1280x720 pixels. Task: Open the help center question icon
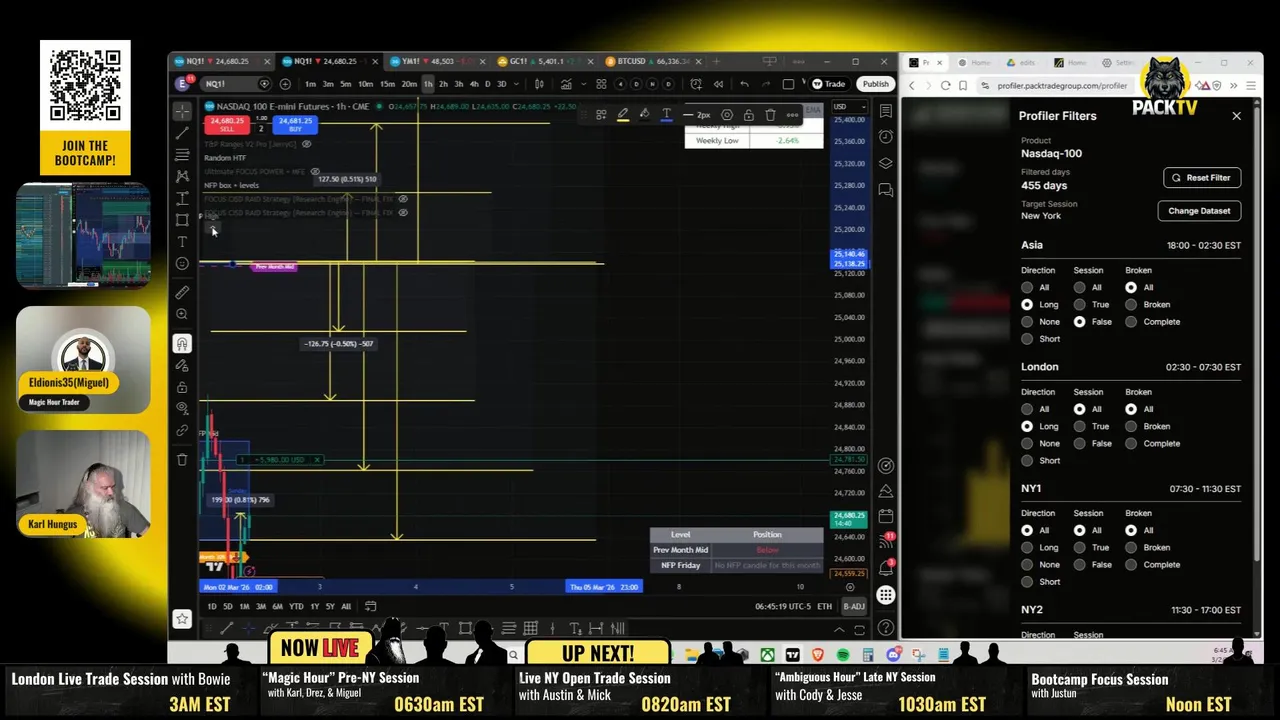(x=886, y=628)
